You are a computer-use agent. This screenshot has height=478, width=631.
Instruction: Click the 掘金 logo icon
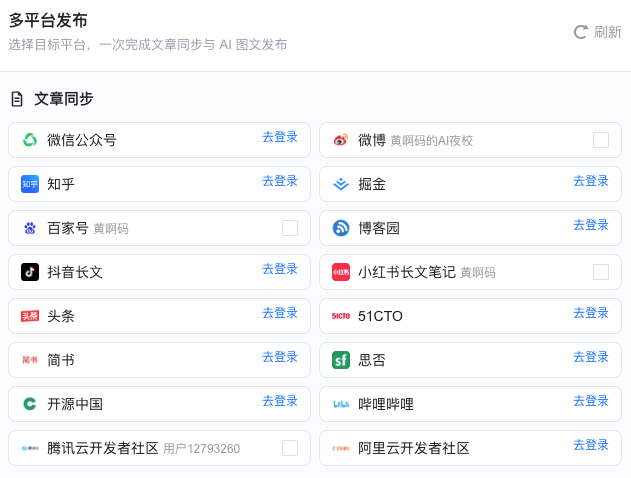(341, 184)
